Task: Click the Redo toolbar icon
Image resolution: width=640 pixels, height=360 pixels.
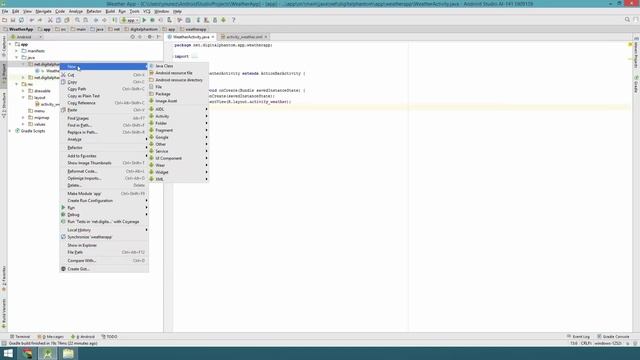Action: [x=40, y=20]
